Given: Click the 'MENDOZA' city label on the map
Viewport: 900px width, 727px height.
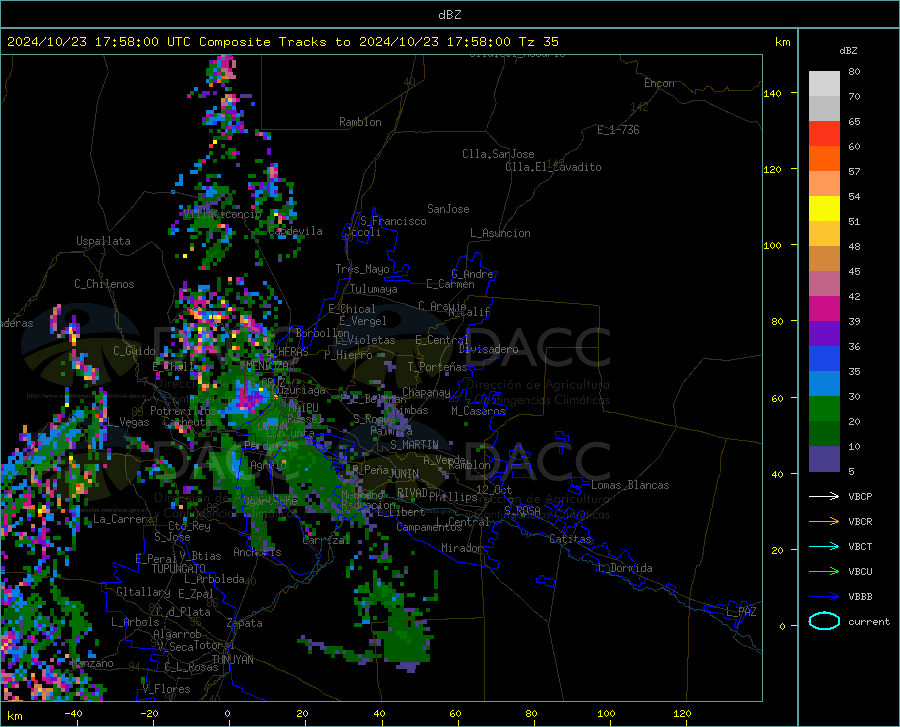Looking at the screenshot, I should click(267, 365).
